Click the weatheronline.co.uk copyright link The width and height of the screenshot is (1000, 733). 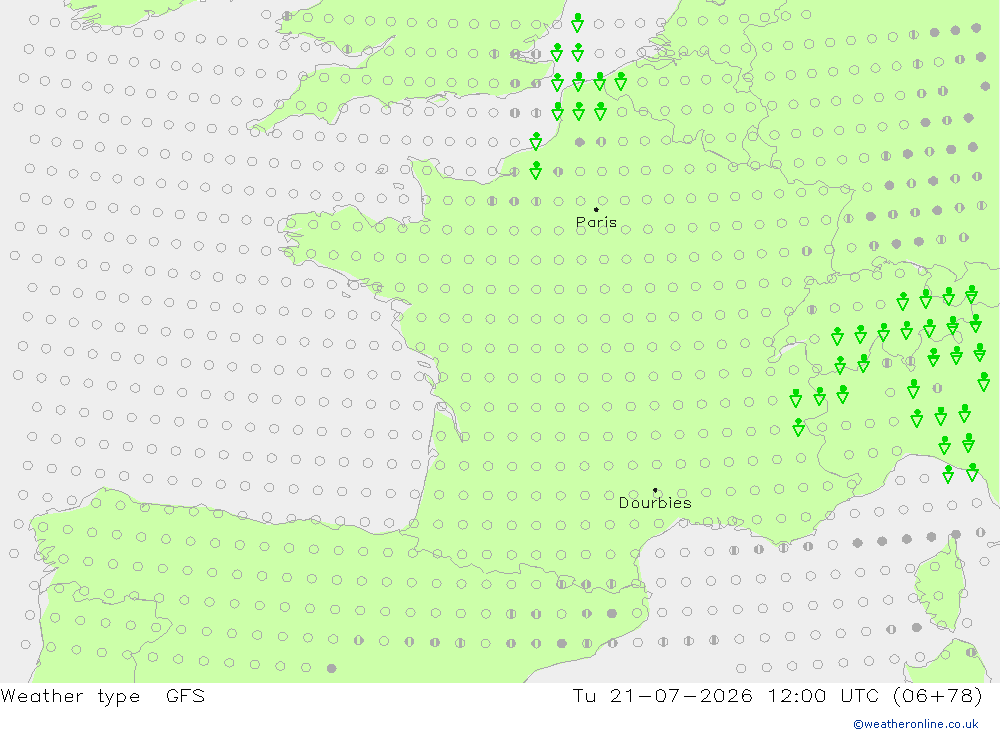click(x=916, y=724)
